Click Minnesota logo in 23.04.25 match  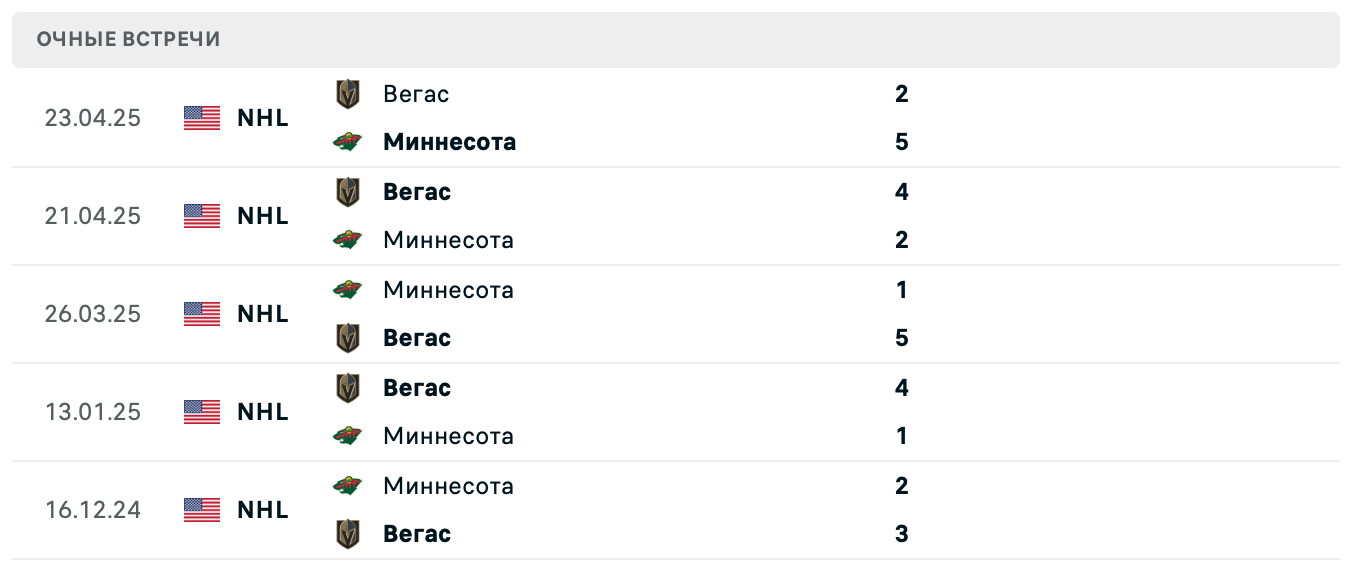pos(347,142)
